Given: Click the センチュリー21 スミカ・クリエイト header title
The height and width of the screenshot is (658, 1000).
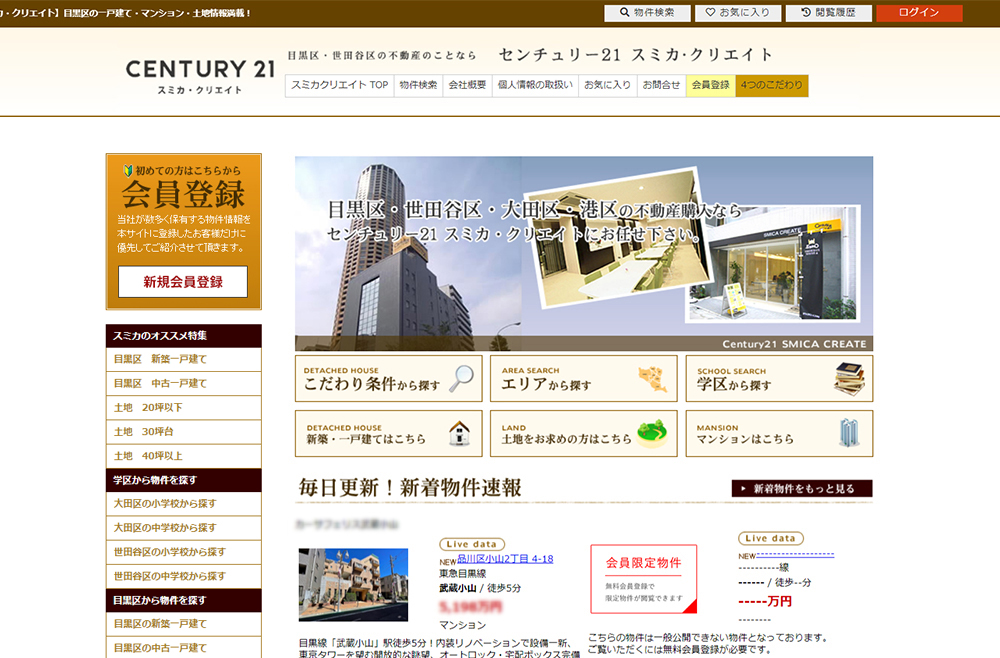Looking at the screenshot, I should tap(635, 55).
